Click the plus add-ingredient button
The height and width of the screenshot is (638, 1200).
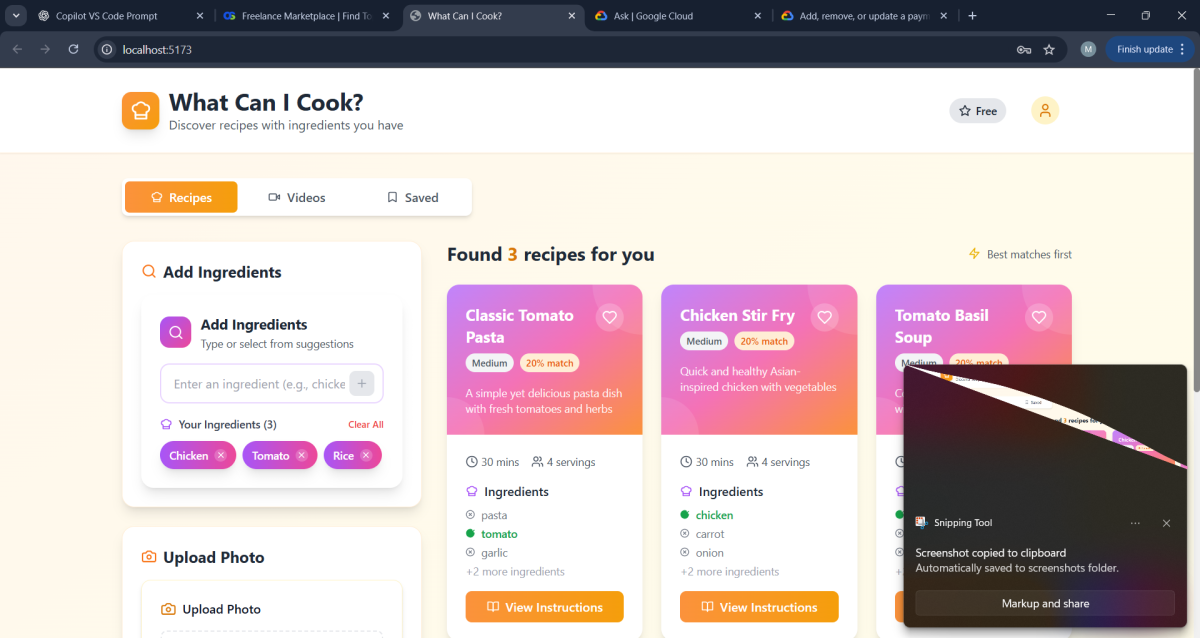click(x=362, y=384)
